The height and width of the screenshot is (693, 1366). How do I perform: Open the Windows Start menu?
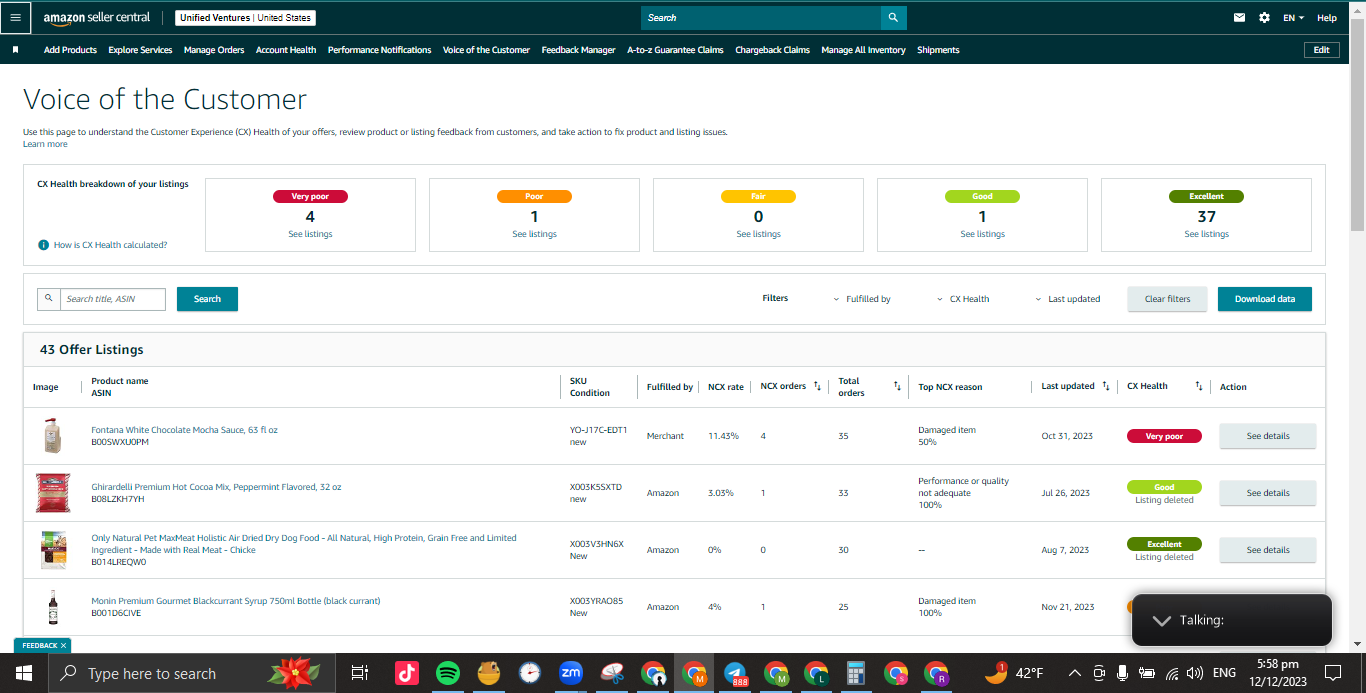point(24,673)
